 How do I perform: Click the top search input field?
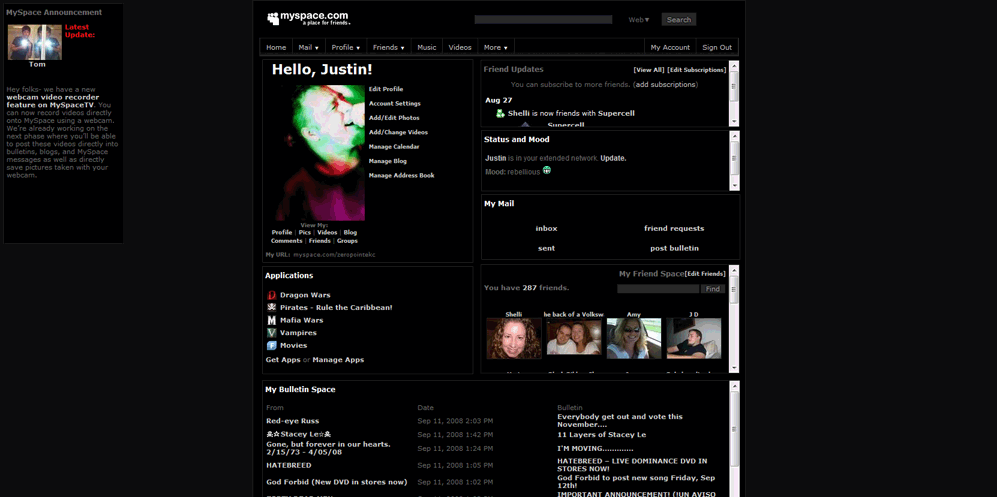543,20
